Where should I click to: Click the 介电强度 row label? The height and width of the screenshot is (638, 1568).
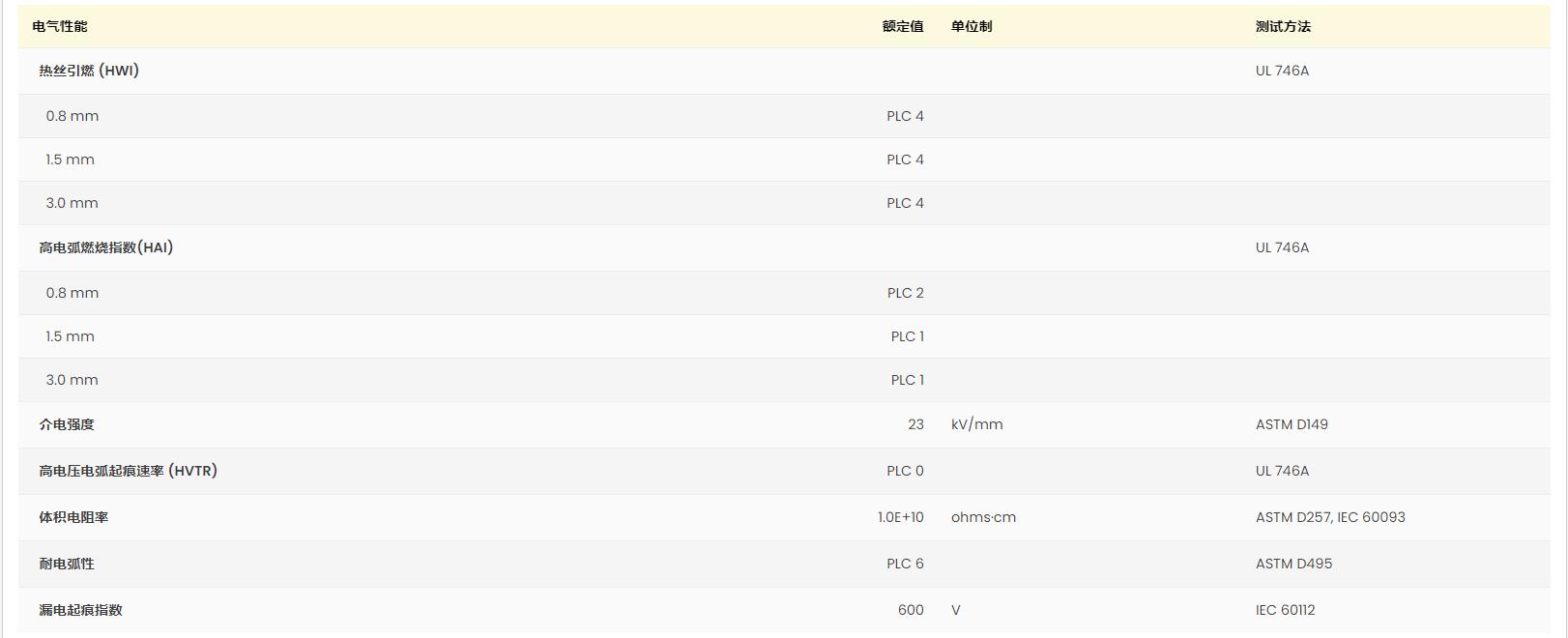point(67,424)
